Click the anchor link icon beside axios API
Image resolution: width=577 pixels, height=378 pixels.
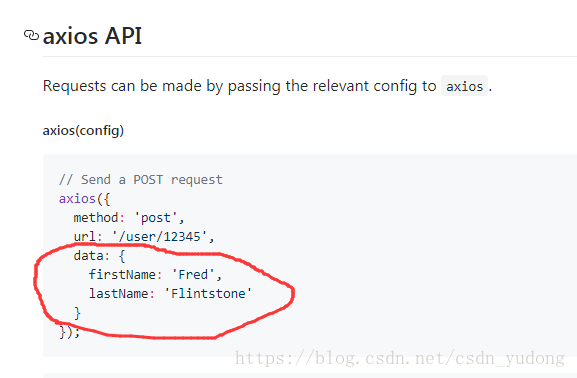click(x=31, y=35)
